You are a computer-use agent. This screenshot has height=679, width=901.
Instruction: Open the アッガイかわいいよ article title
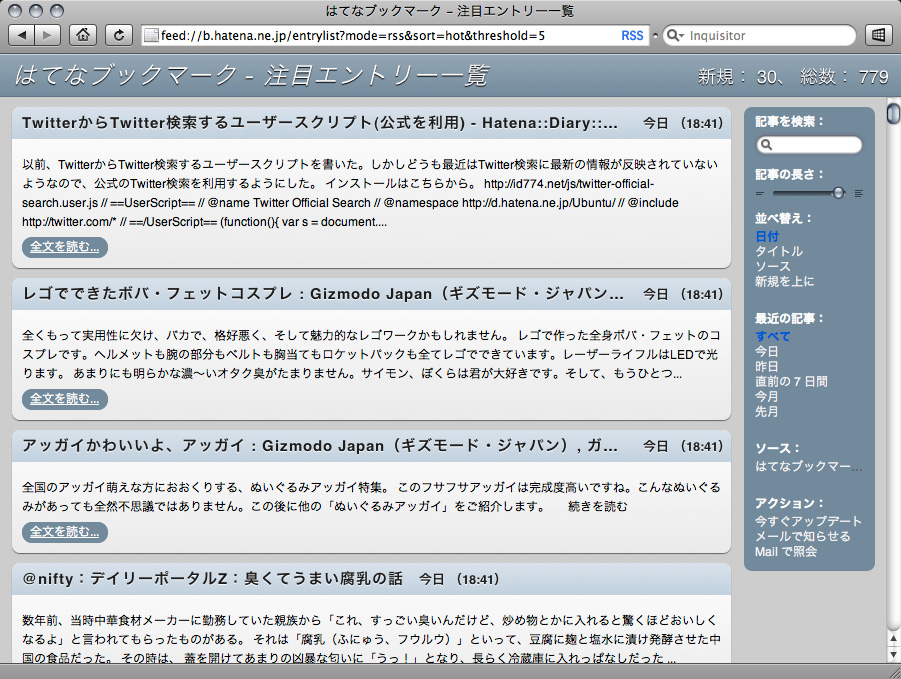click(x=319, y=446)
